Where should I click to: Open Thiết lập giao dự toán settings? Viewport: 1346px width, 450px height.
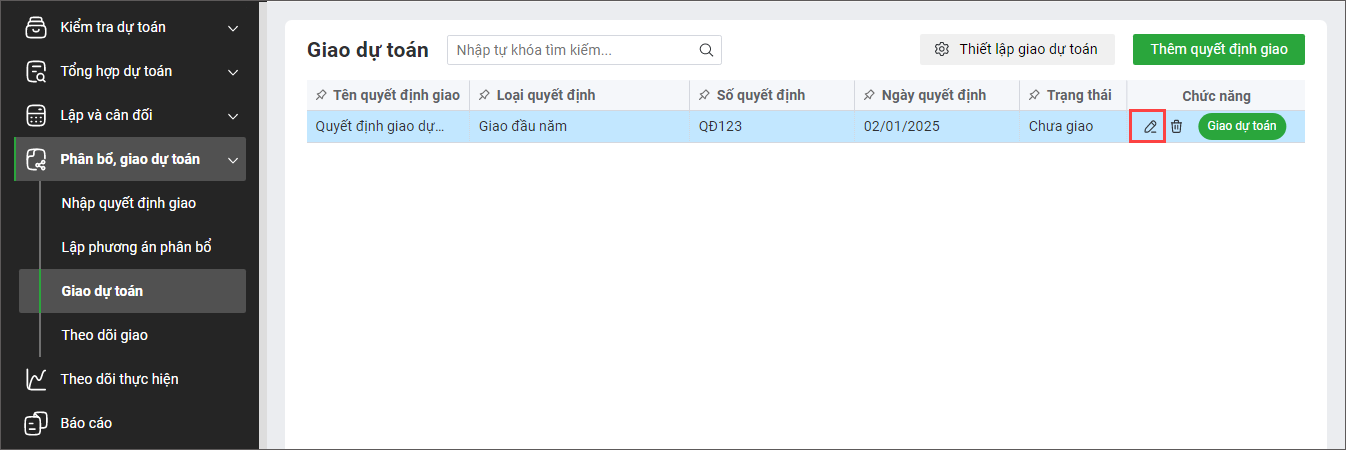[x=1016, y=49]
